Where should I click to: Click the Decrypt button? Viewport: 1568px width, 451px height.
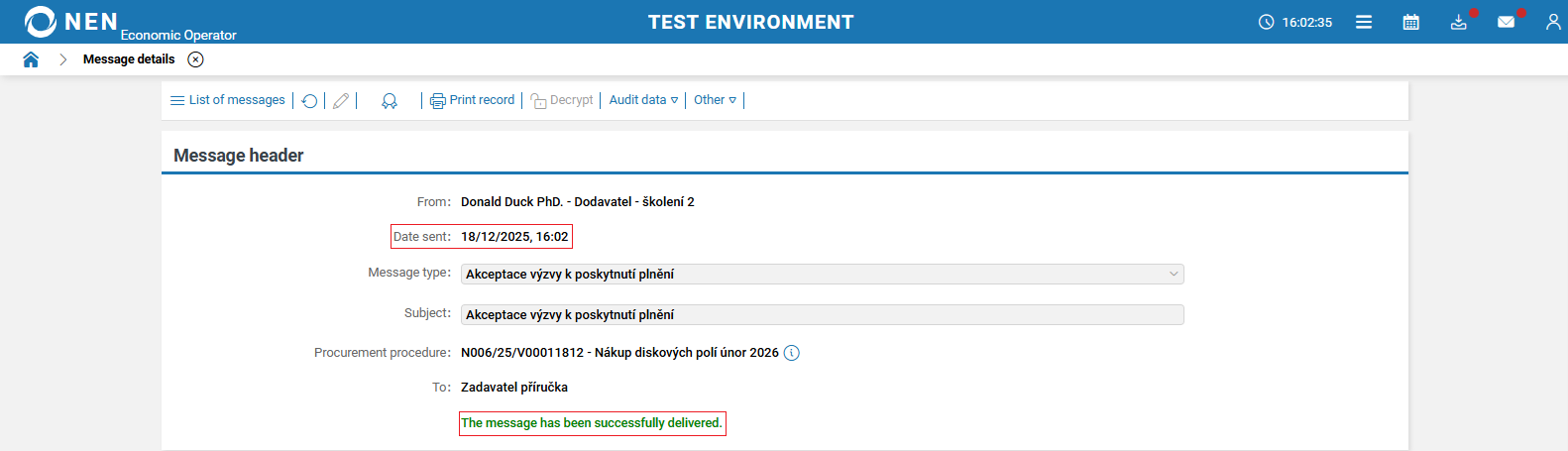point(562,100)
